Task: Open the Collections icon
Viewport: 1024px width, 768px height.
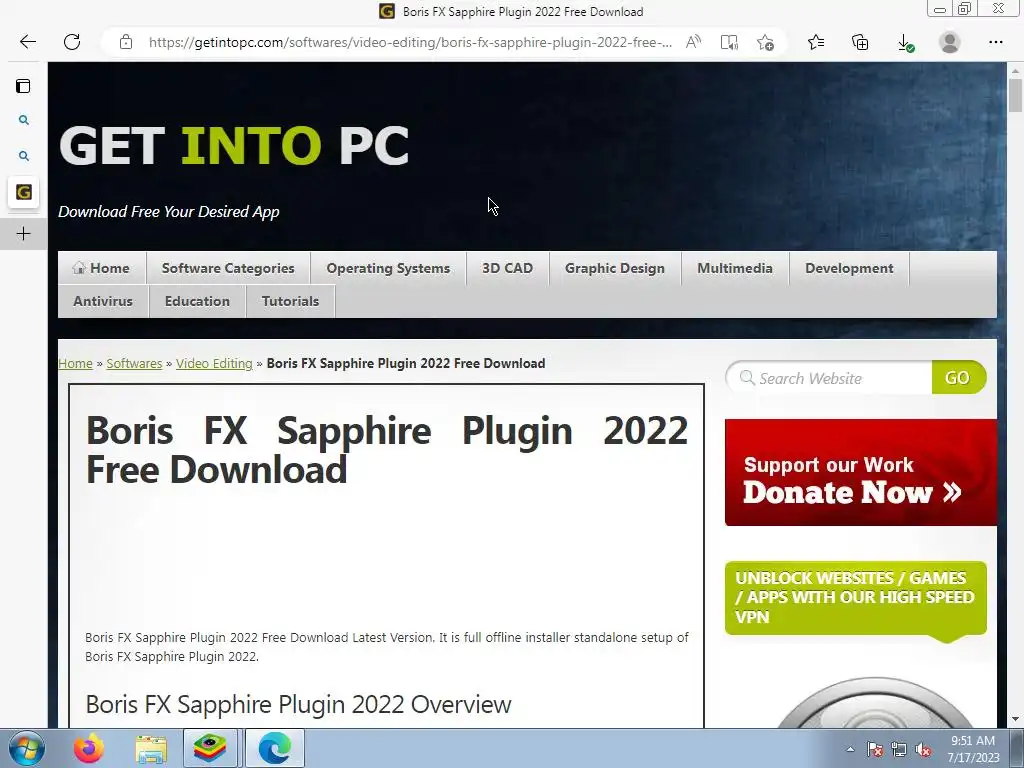Action: 860,42
